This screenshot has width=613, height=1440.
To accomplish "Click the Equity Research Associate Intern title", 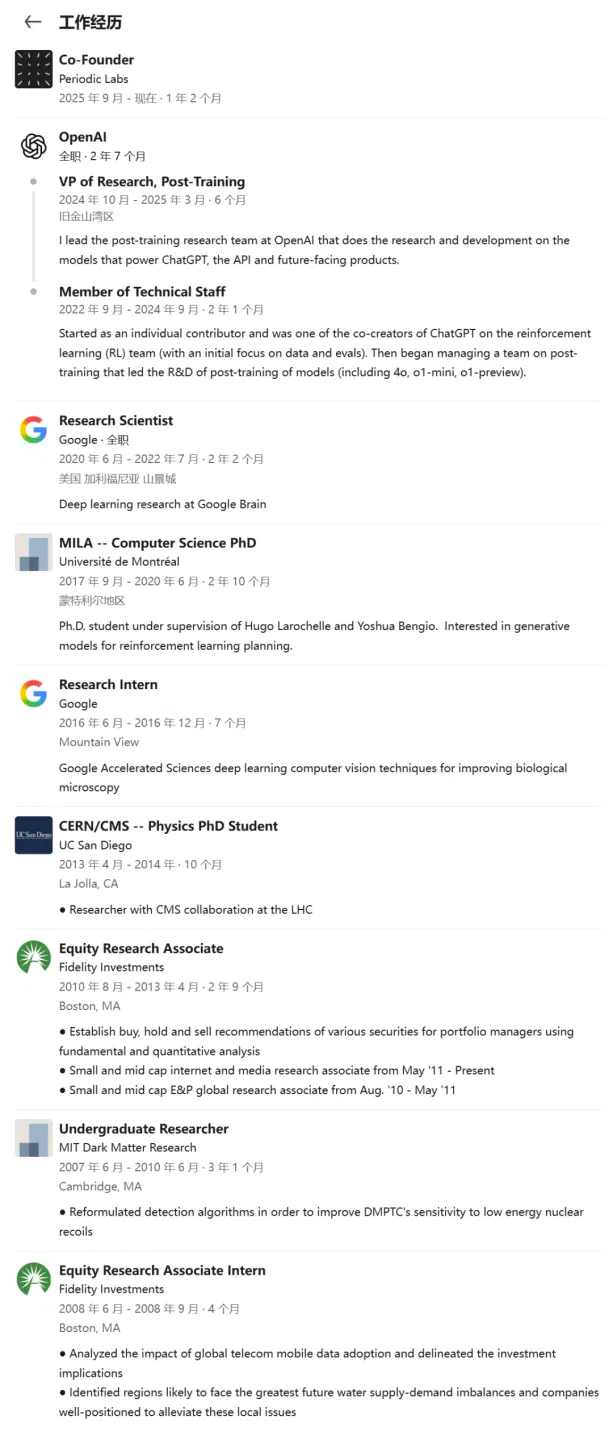I will point(162,1271).
